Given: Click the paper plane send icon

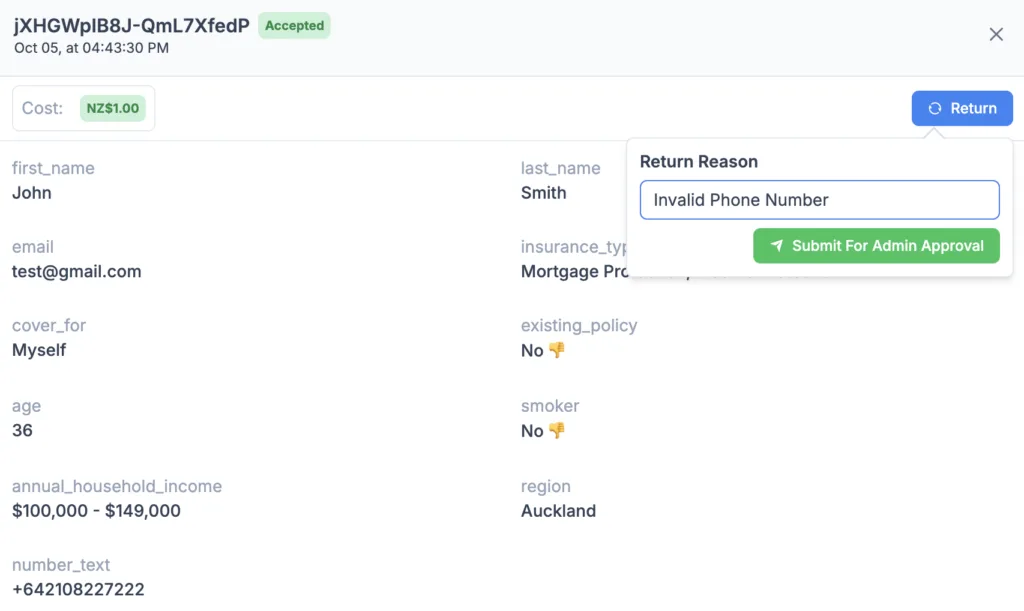Looking at the screenshot, I should pos(776,245).
